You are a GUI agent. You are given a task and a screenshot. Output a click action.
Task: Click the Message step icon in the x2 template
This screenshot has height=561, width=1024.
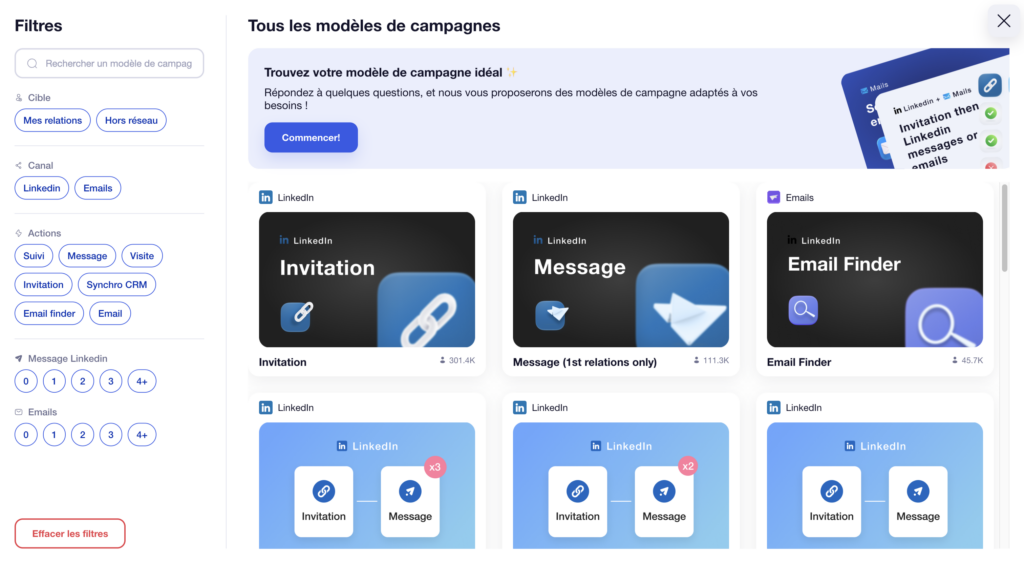tap(664, 491)
